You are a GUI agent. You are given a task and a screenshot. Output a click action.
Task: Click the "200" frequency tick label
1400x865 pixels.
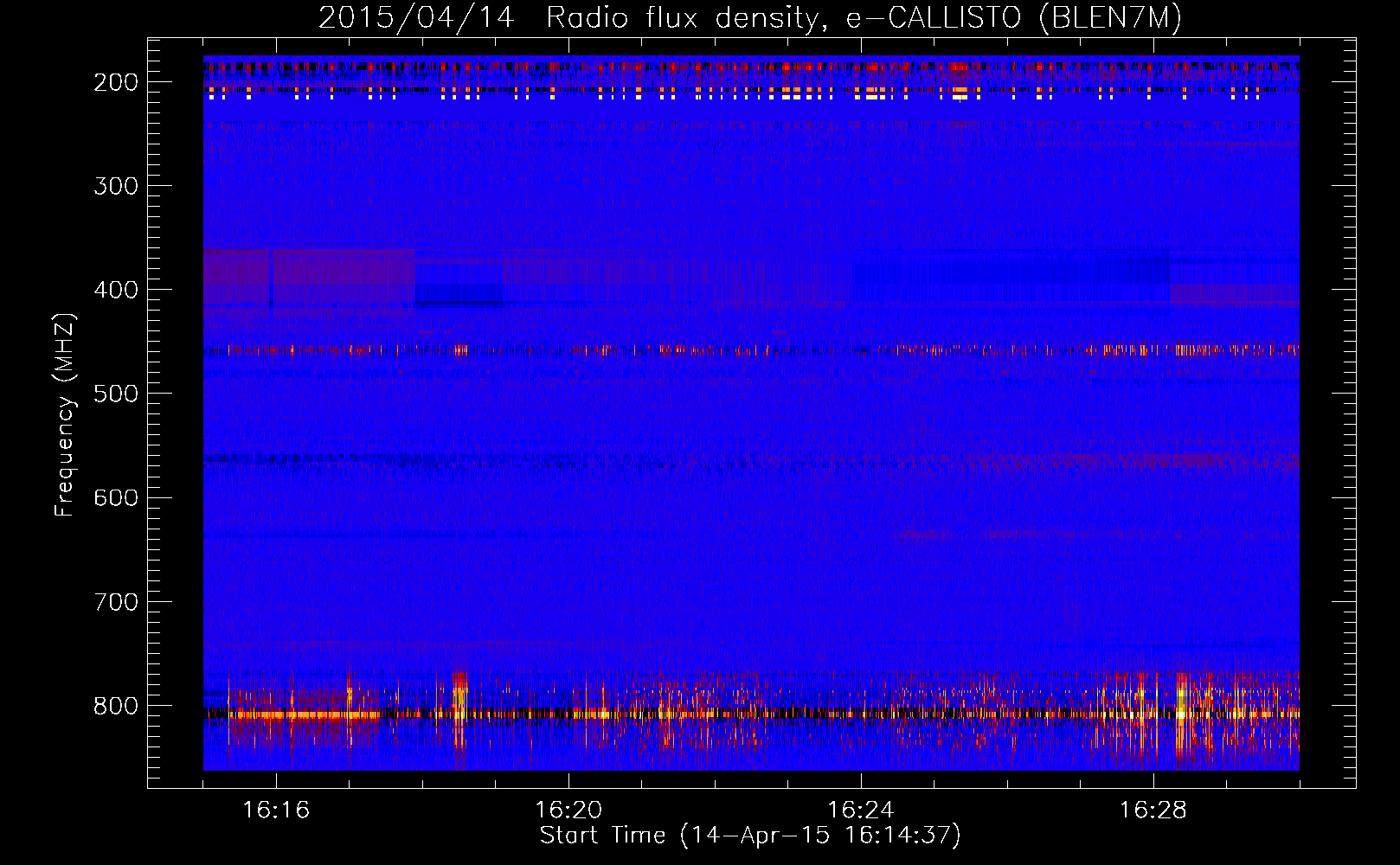116,82
